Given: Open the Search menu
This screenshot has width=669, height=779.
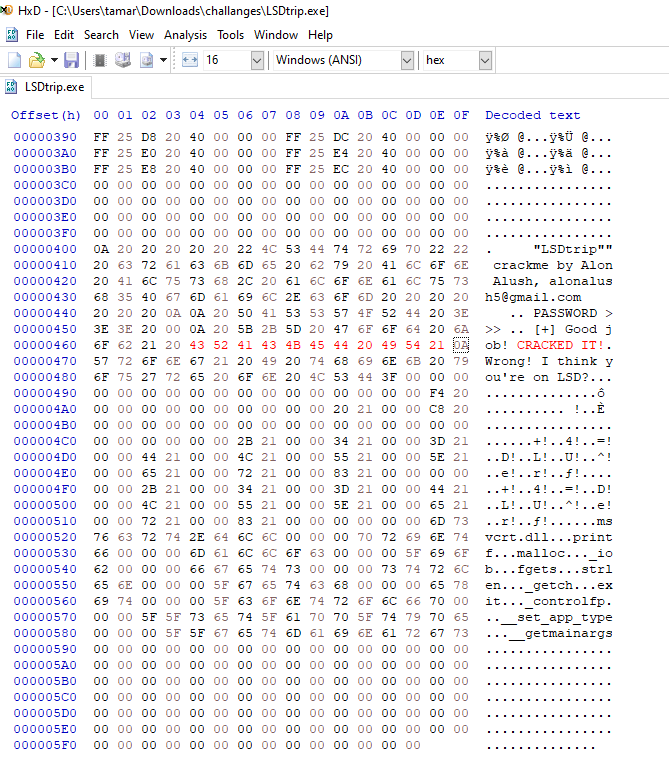Looking at the screenshot, I should 101,35.
